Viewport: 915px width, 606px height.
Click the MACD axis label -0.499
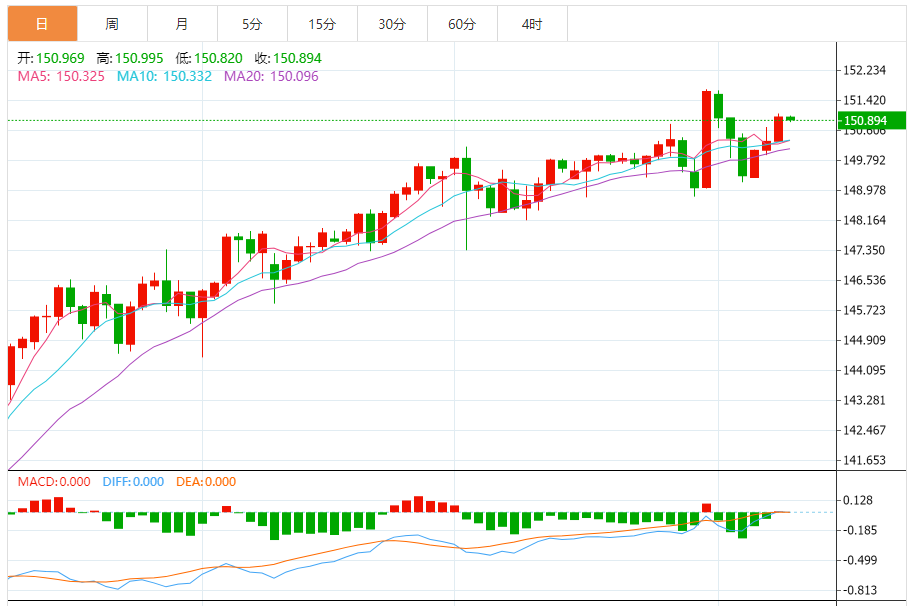(859, 560)
